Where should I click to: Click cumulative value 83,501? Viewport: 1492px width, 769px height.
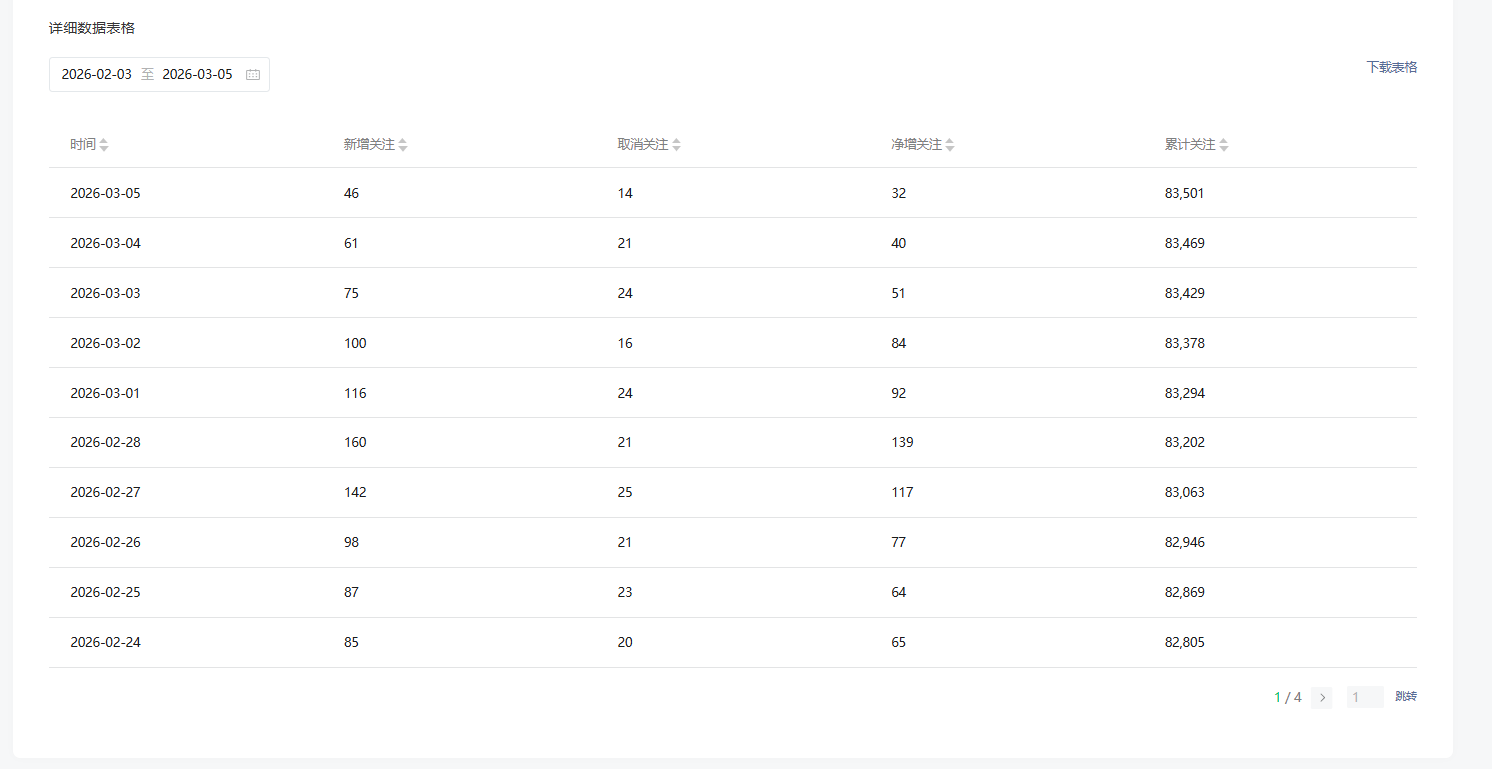[x=1184, y=193]
